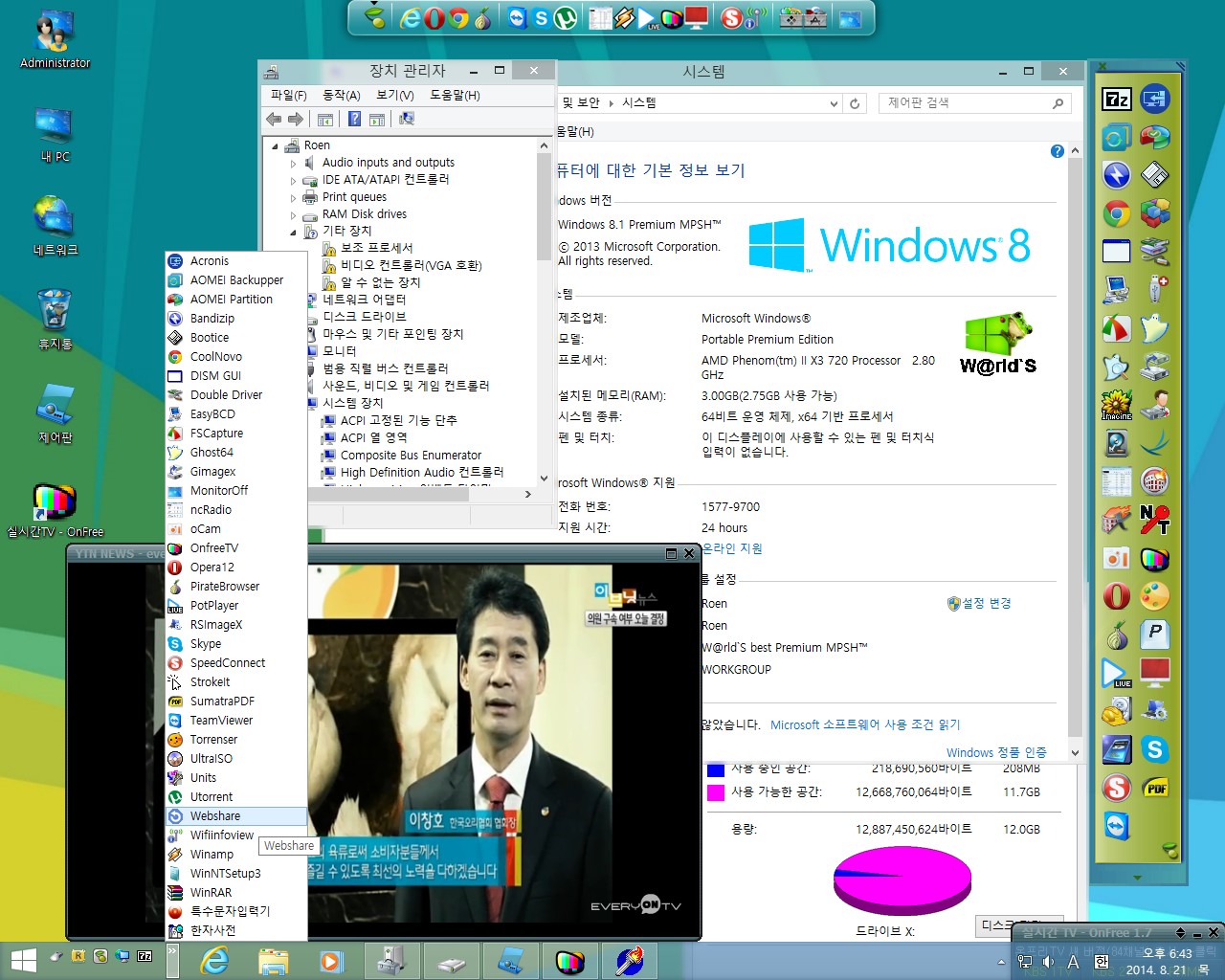
Task: Open Opera from the top dock
Action: pos(434,17)
